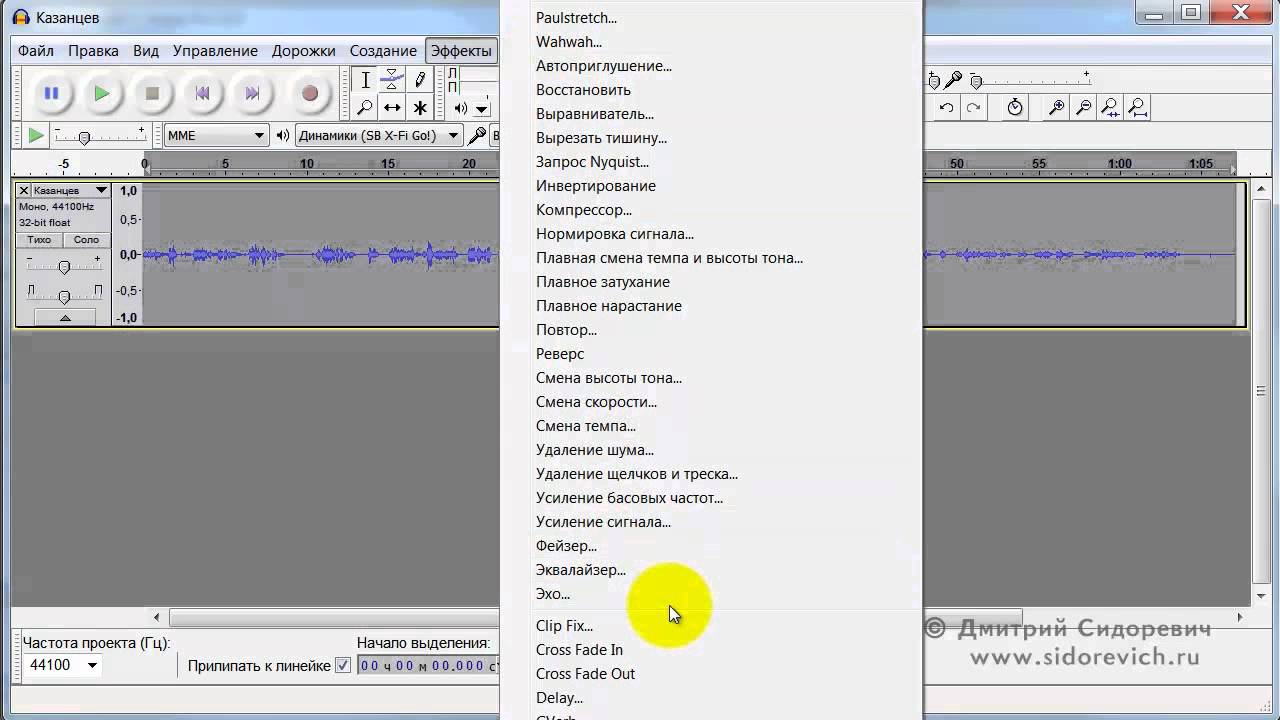Select the Multi-tool asterisk mode
This screenshot has height=720, width=1280.
click(x=420, y=107)
